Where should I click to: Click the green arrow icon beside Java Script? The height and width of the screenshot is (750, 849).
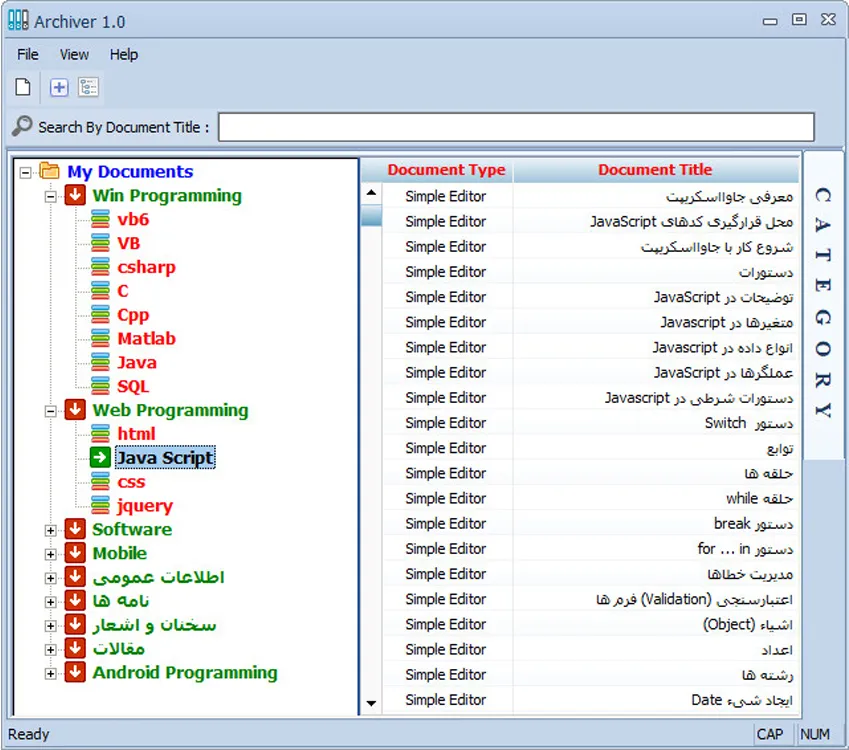100,458
